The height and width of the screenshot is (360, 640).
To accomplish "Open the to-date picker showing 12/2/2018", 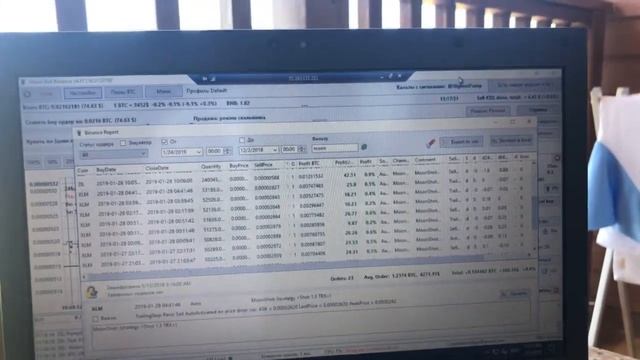I will pyautogui.click(x=259, y=150).
